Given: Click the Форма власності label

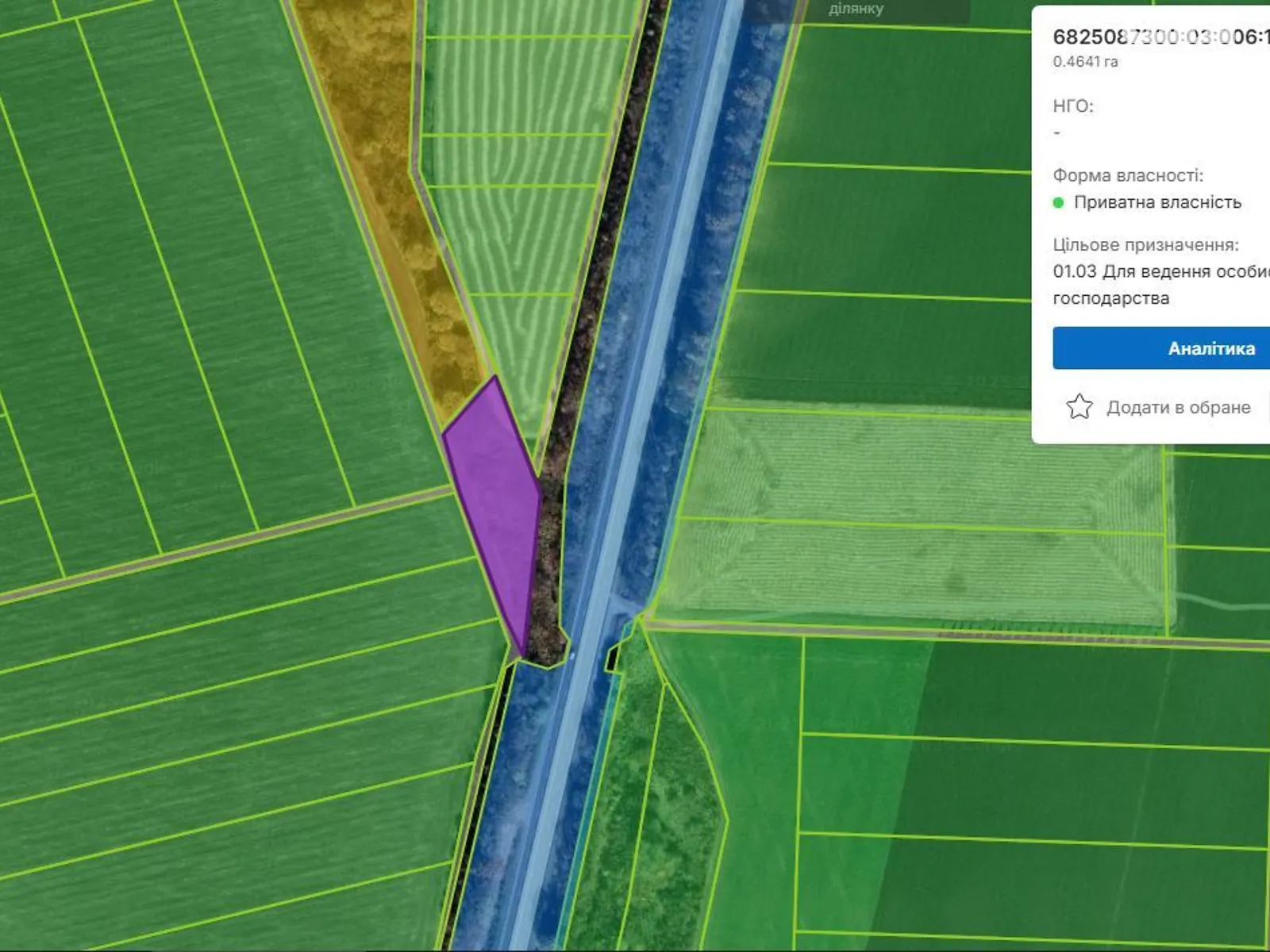Looking at the screenshot, I should (1127, 175).
